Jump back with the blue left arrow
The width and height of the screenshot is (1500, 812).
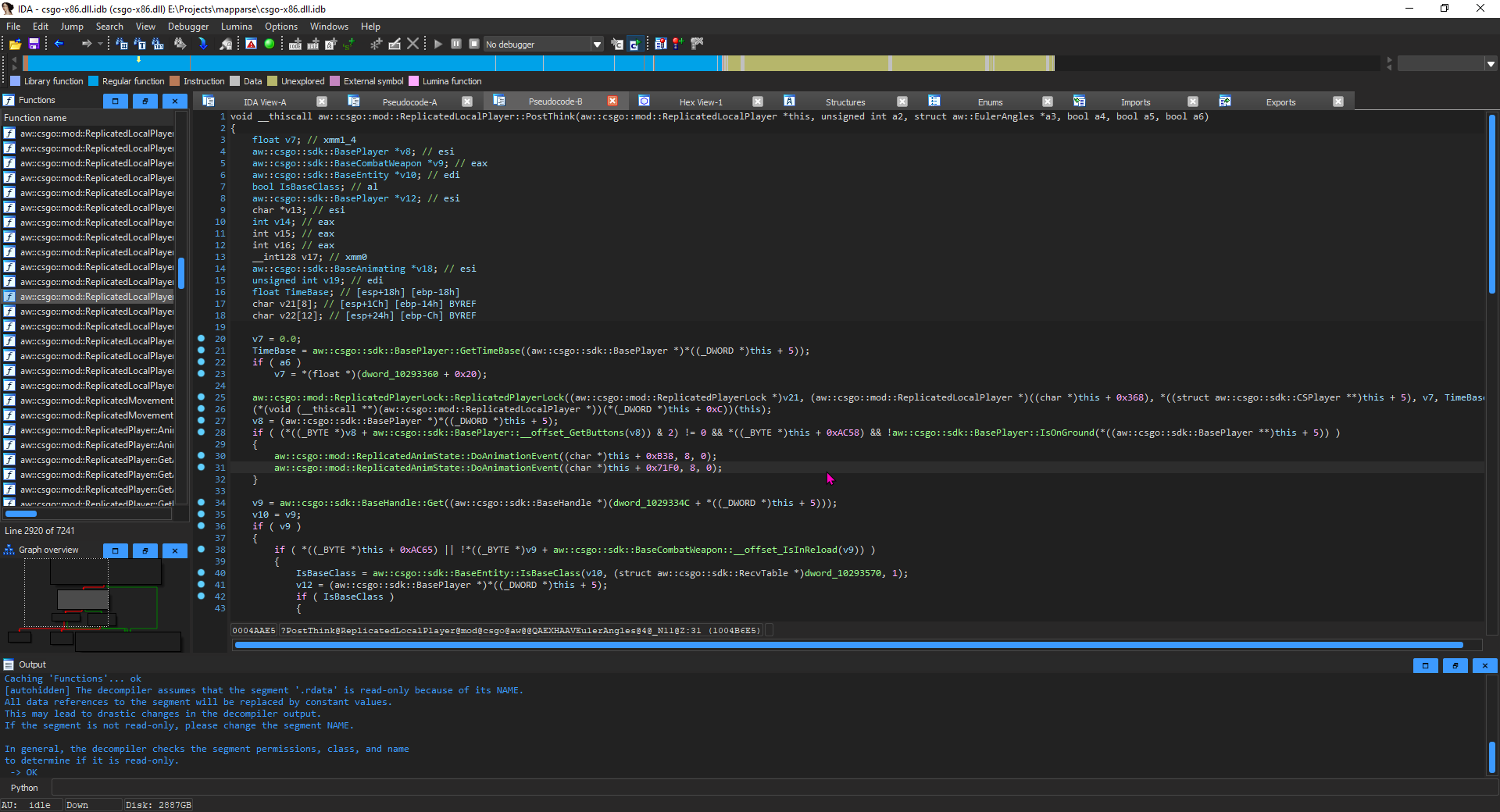[x=59, y=45]
